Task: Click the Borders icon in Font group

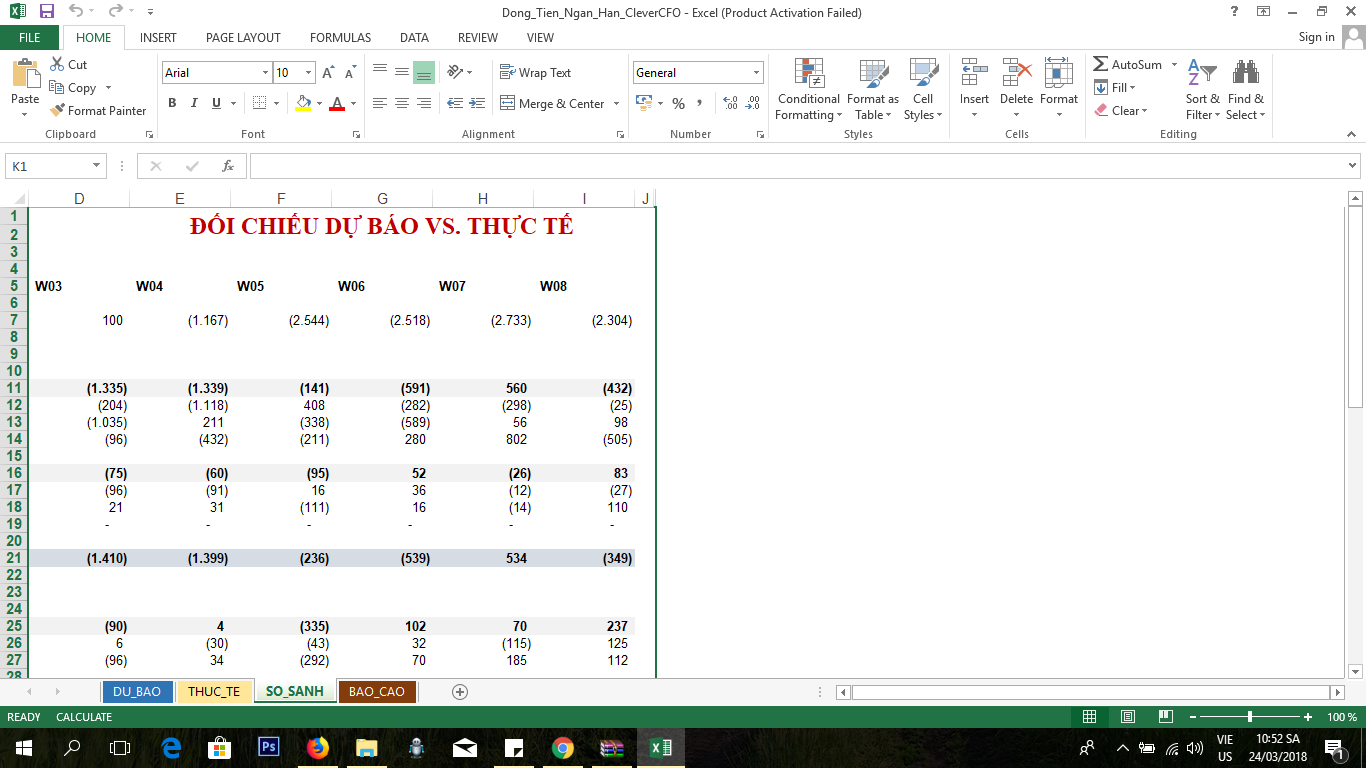Action: 259,103
